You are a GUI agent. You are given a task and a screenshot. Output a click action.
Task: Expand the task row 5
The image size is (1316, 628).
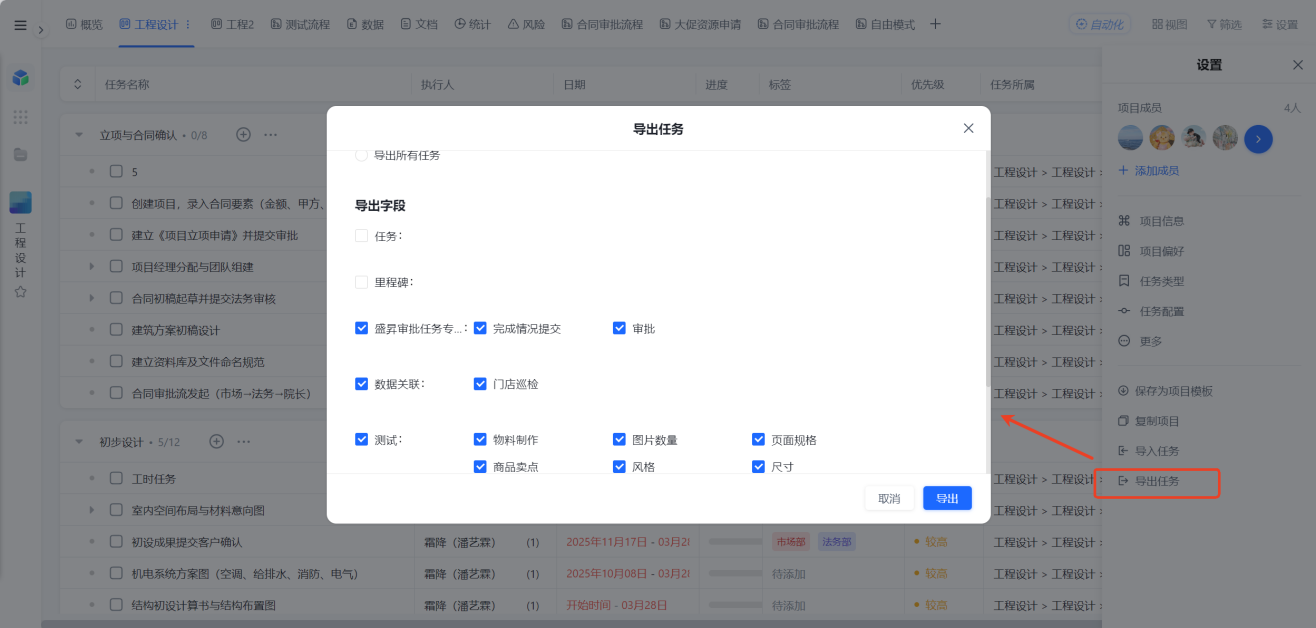(91, 172)
